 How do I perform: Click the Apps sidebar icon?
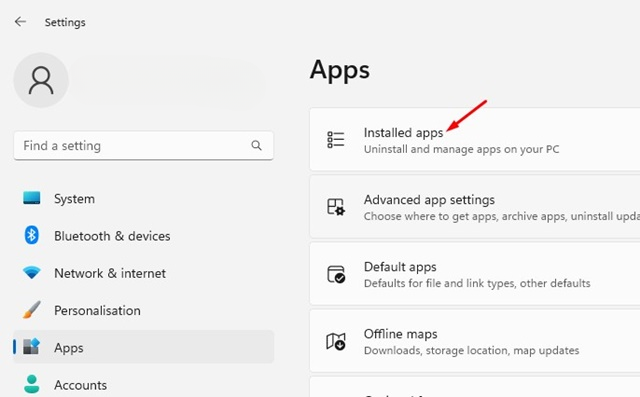pyautogui.click(x=31, y=346)
